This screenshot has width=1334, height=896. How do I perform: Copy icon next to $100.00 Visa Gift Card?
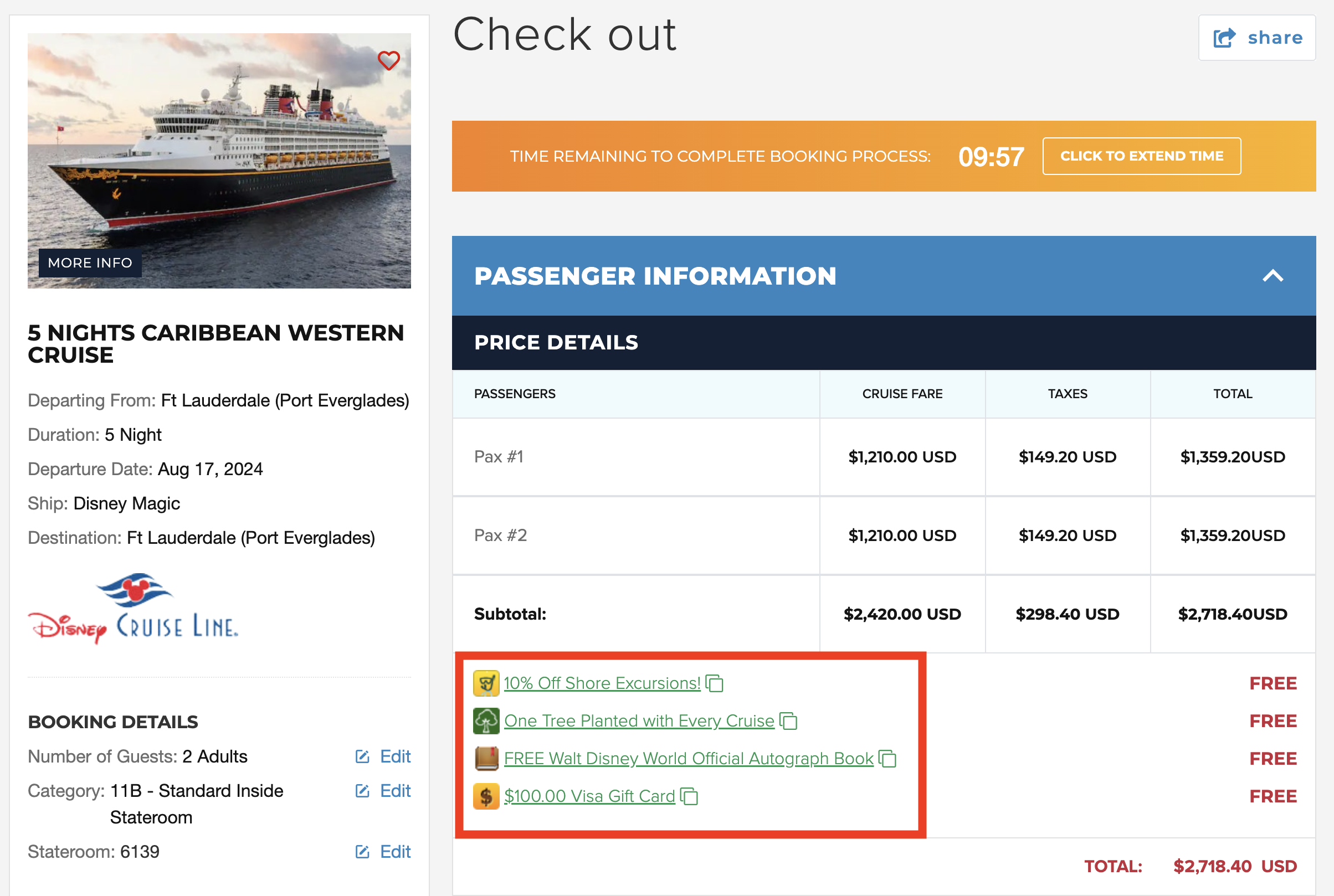pos(689,796)
